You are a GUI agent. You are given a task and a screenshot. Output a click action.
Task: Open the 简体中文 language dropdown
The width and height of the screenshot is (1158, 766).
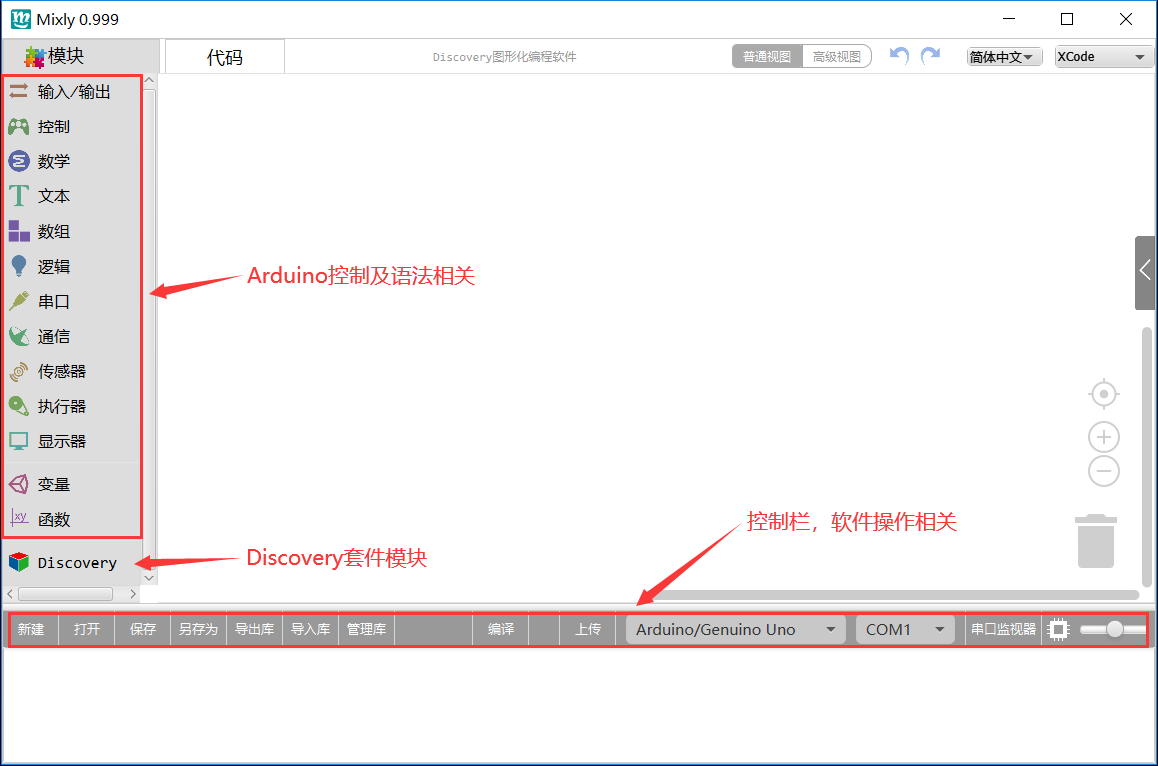(1004, 57)
